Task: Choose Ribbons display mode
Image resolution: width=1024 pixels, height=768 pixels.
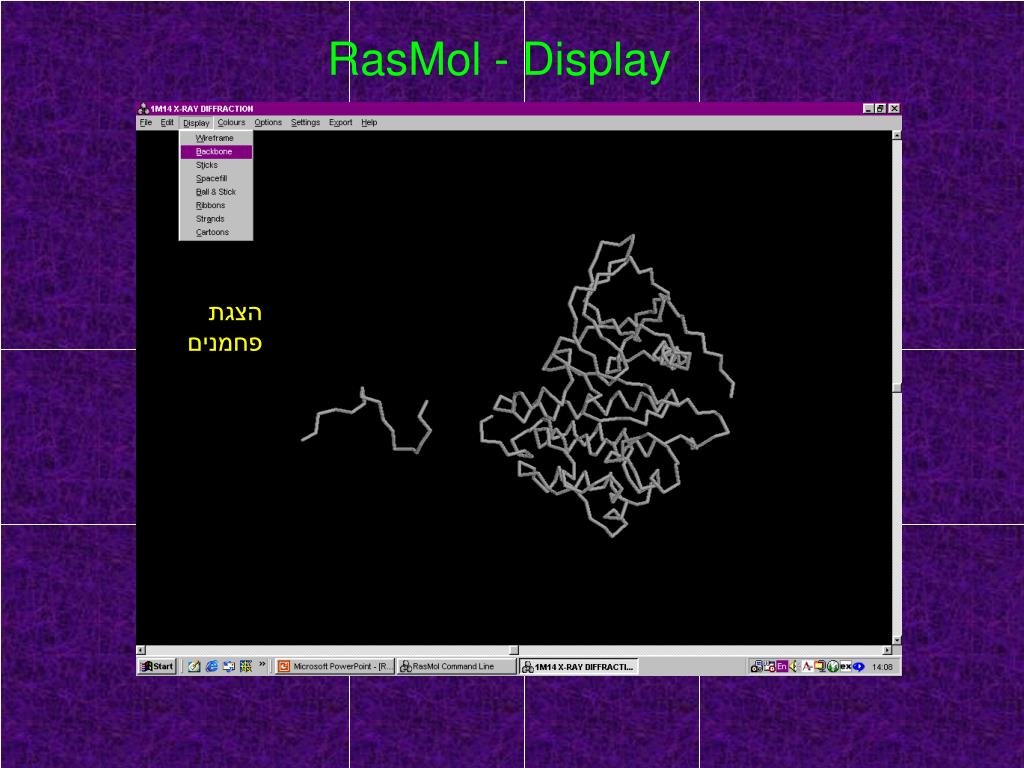Action: point(216,205)
